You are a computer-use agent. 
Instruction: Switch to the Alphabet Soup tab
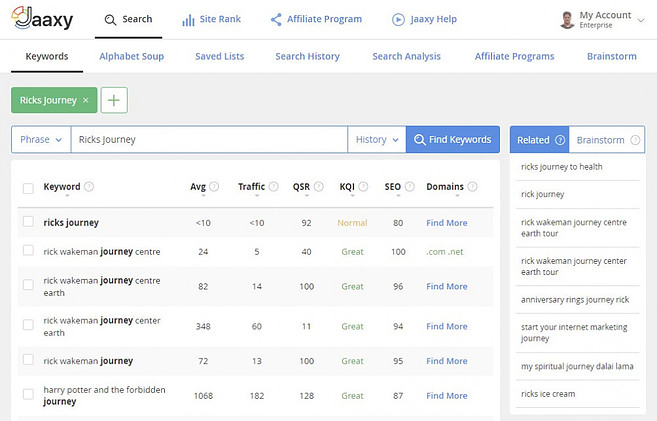click(x=132, y=56)
